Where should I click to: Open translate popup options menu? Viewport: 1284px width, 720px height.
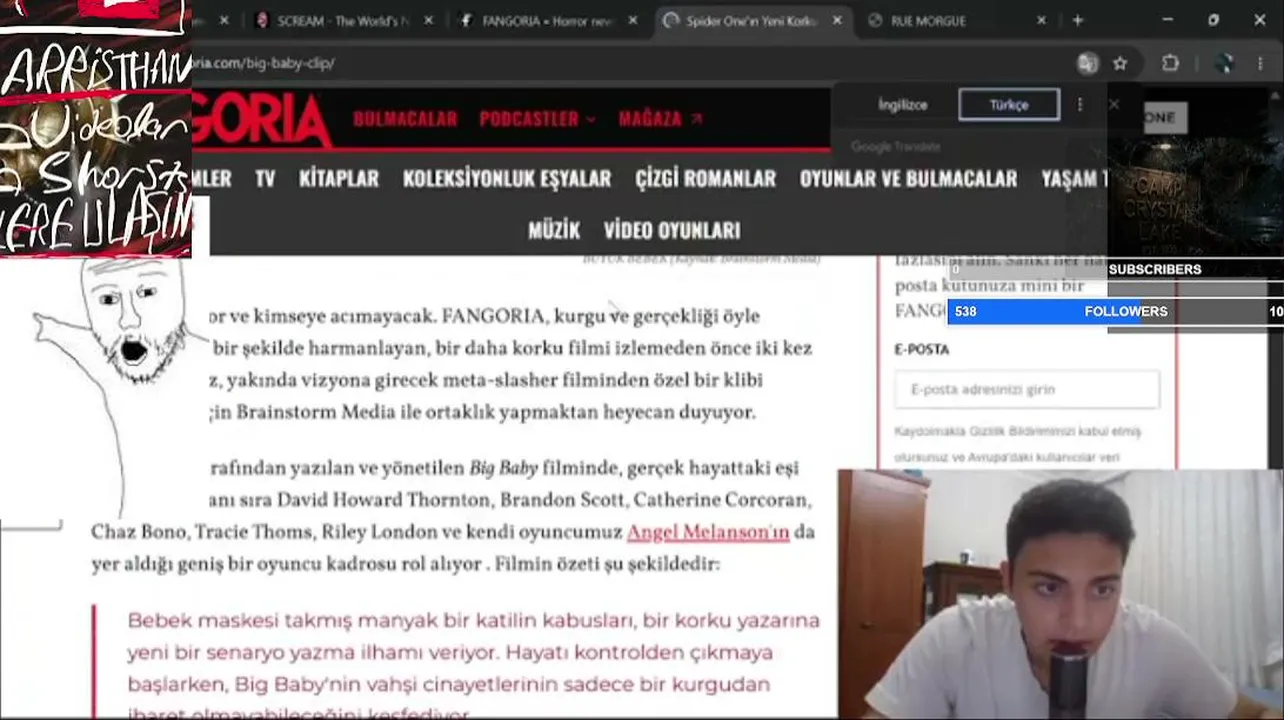(x=1080, y=104)
